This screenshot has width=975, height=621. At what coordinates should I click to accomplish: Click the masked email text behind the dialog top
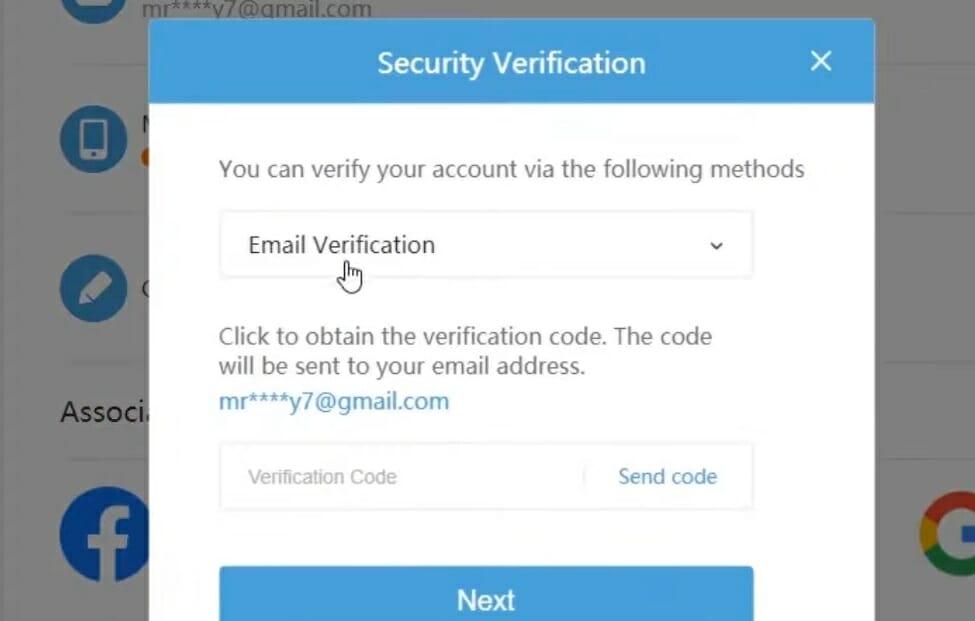[255, 10]
